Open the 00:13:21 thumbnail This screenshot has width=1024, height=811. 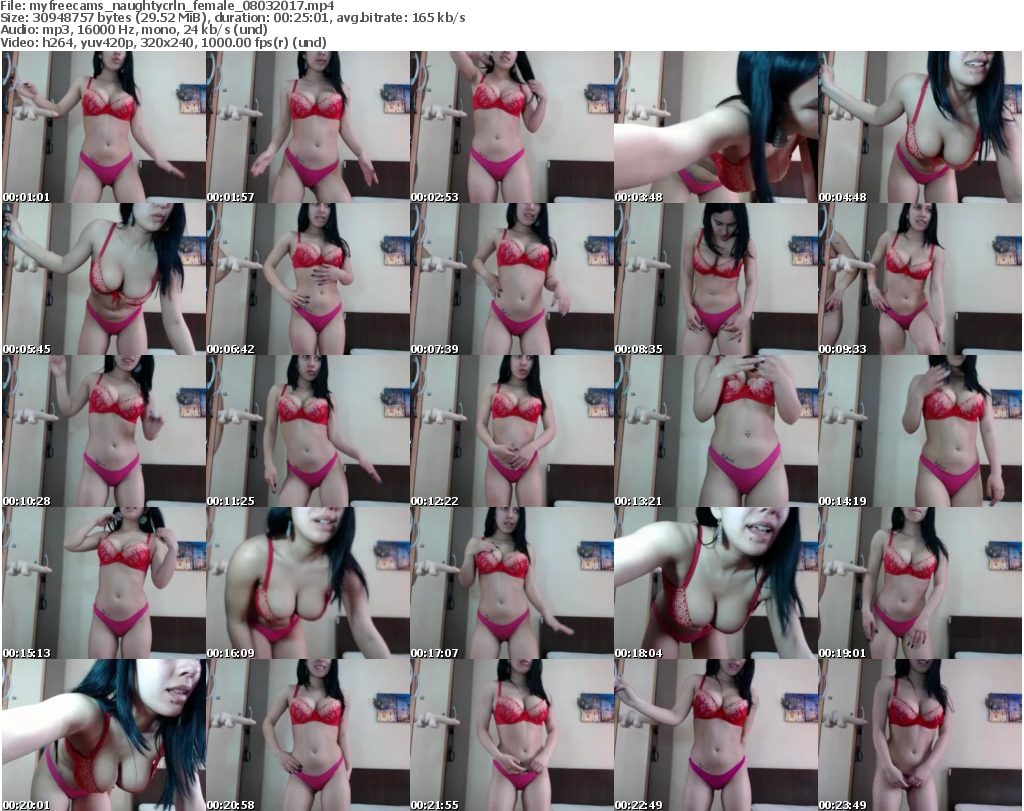716,431
